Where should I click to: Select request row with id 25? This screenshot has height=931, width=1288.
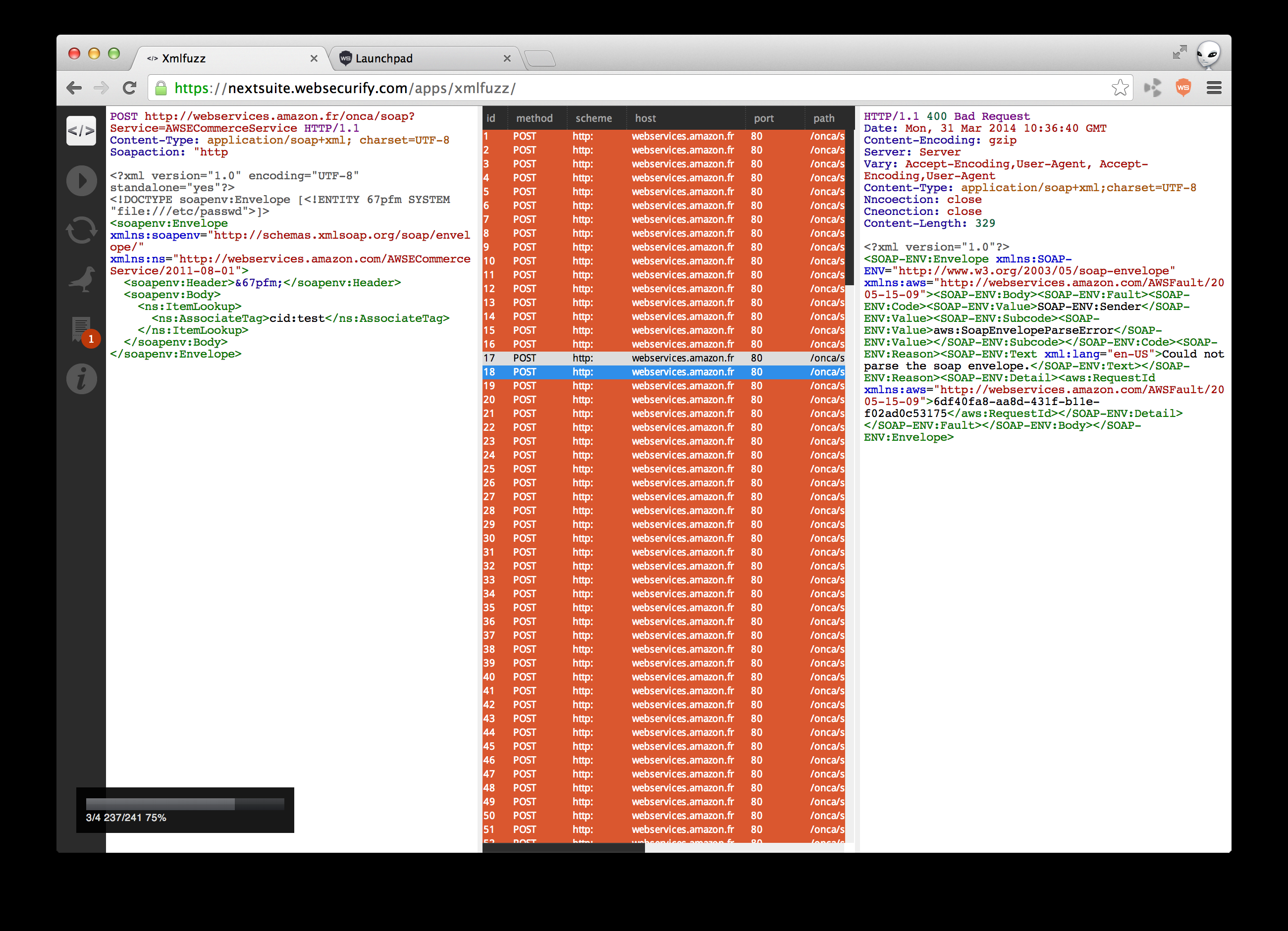click(663, 469)
